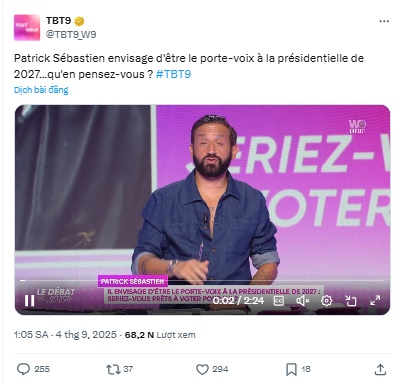
Task: Open the @TBT9_W9 handle
Action: click(x=71, y=34)
